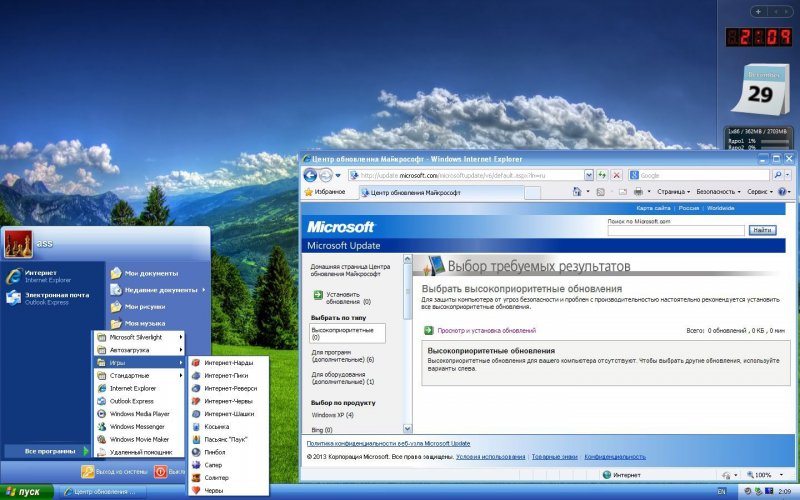This screenshot has height=500, width=800.
Task: Open Безопасность dropdown menu
Action: coord(718,192)
